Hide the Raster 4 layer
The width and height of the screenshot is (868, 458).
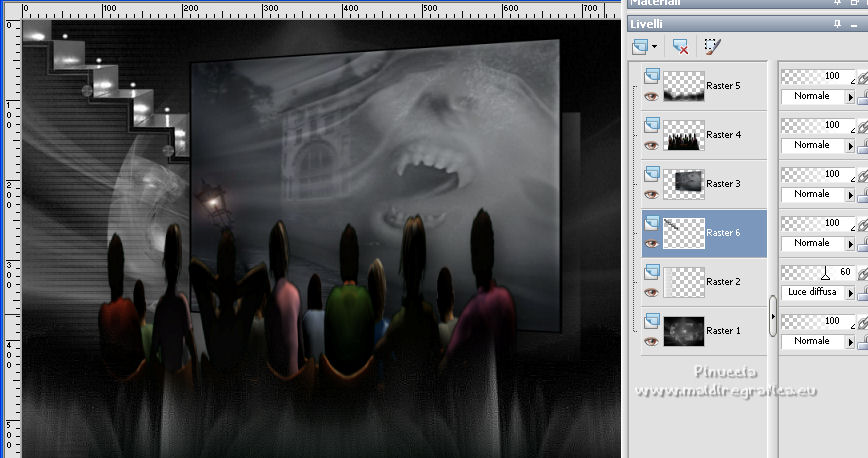(652, 146)
